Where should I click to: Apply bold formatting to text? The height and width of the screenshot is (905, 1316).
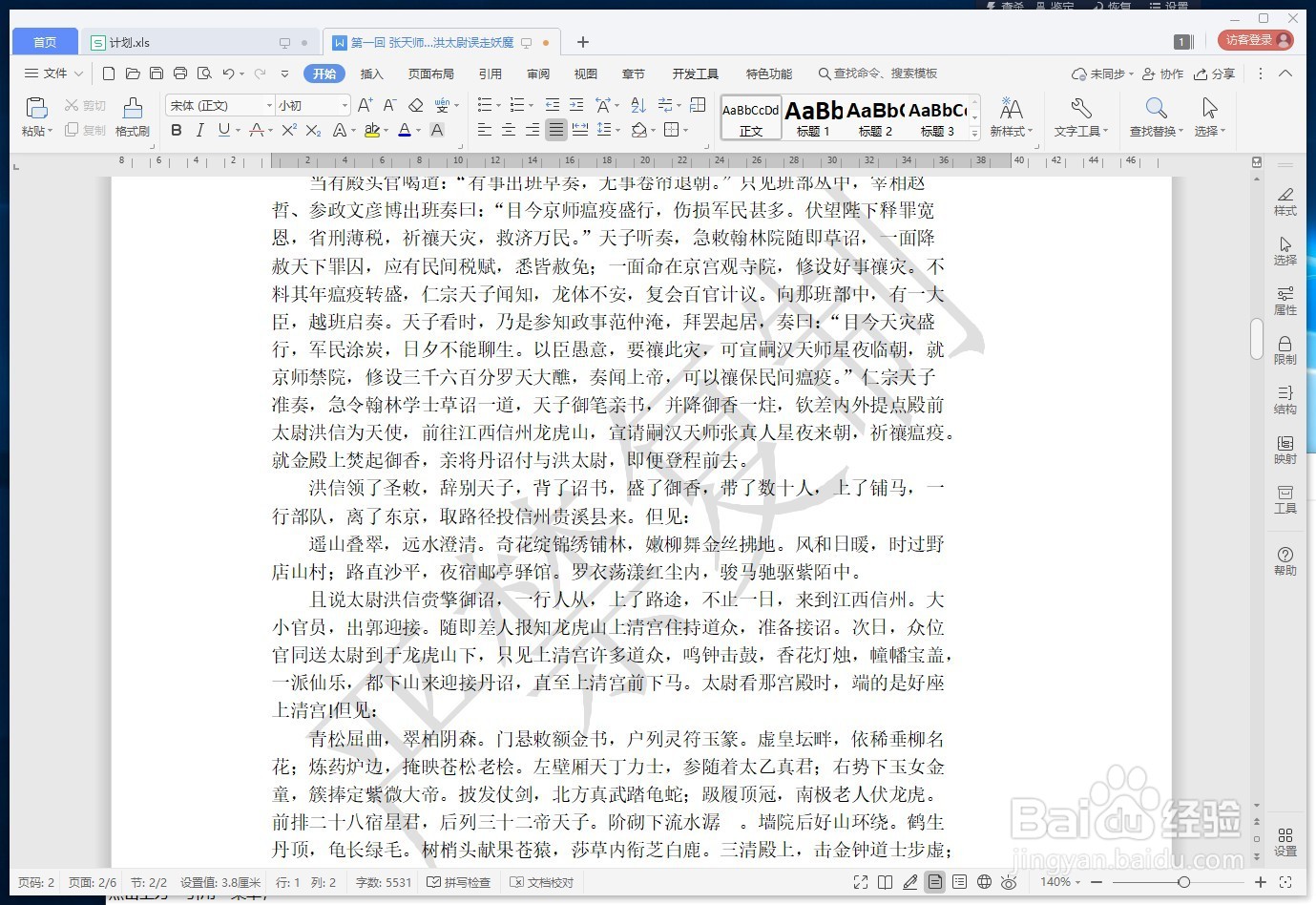click(x=176, y=130)
